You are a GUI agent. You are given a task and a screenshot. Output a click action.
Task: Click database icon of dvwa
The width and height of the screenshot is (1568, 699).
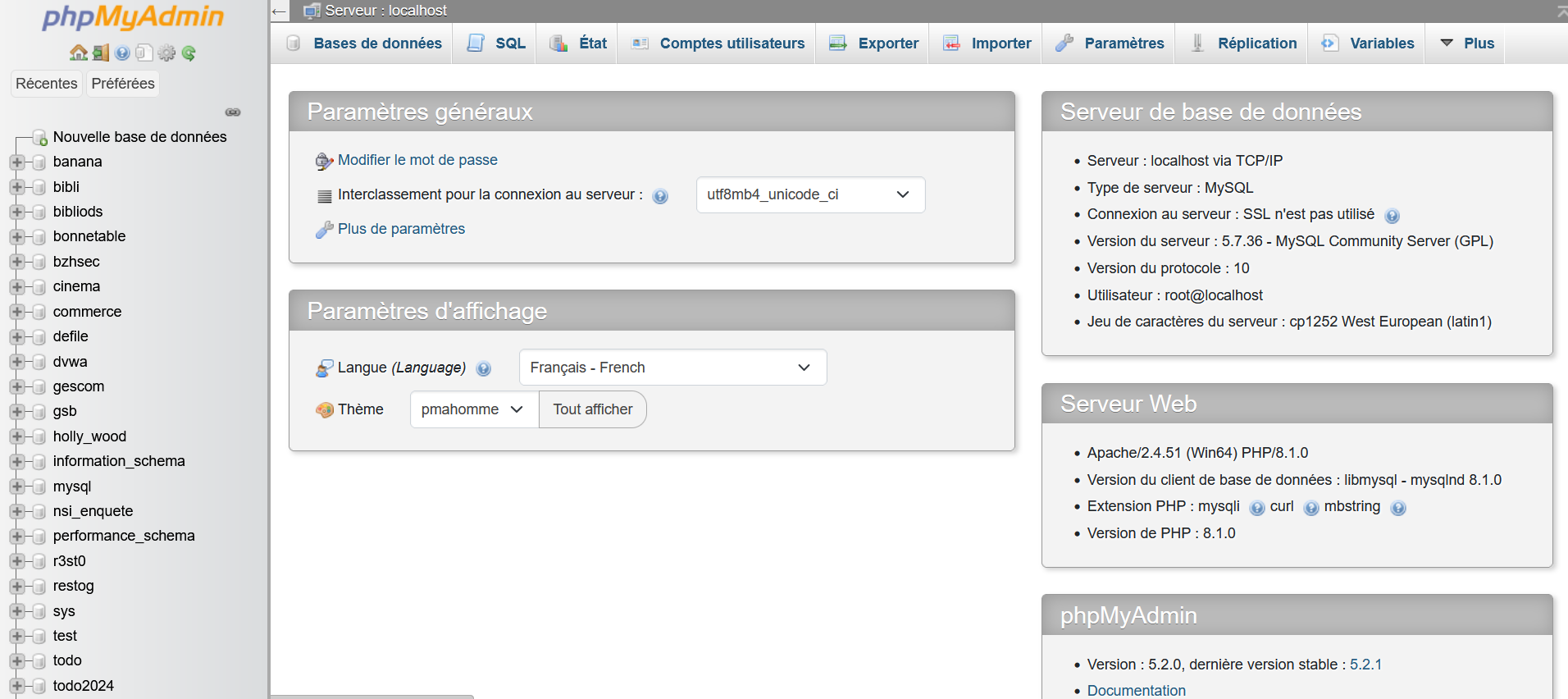click(x=39, y=363)
